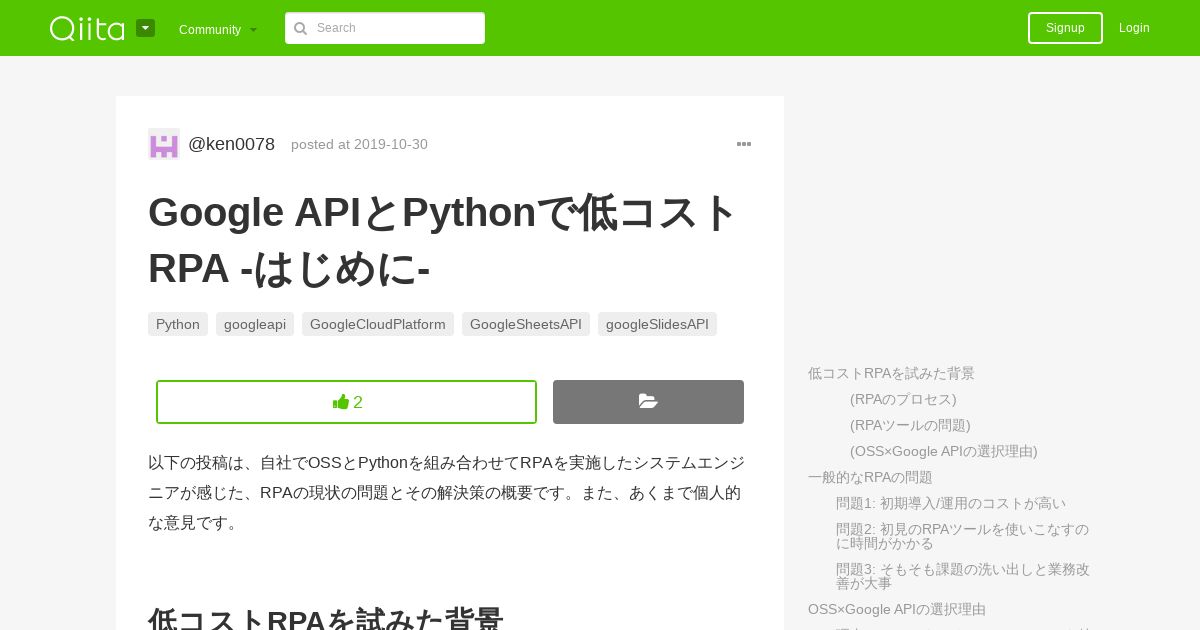Open the Login link
1200x630 pixels.
[1134, 28]
